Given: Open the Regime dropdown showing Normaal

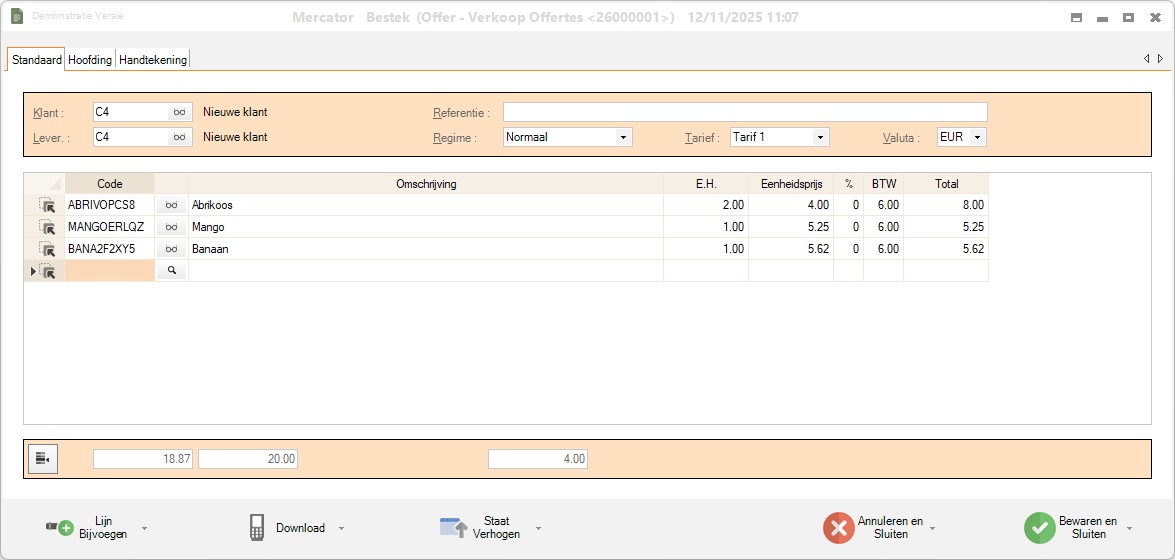Looking at the screenshot, I should [622, 137].
